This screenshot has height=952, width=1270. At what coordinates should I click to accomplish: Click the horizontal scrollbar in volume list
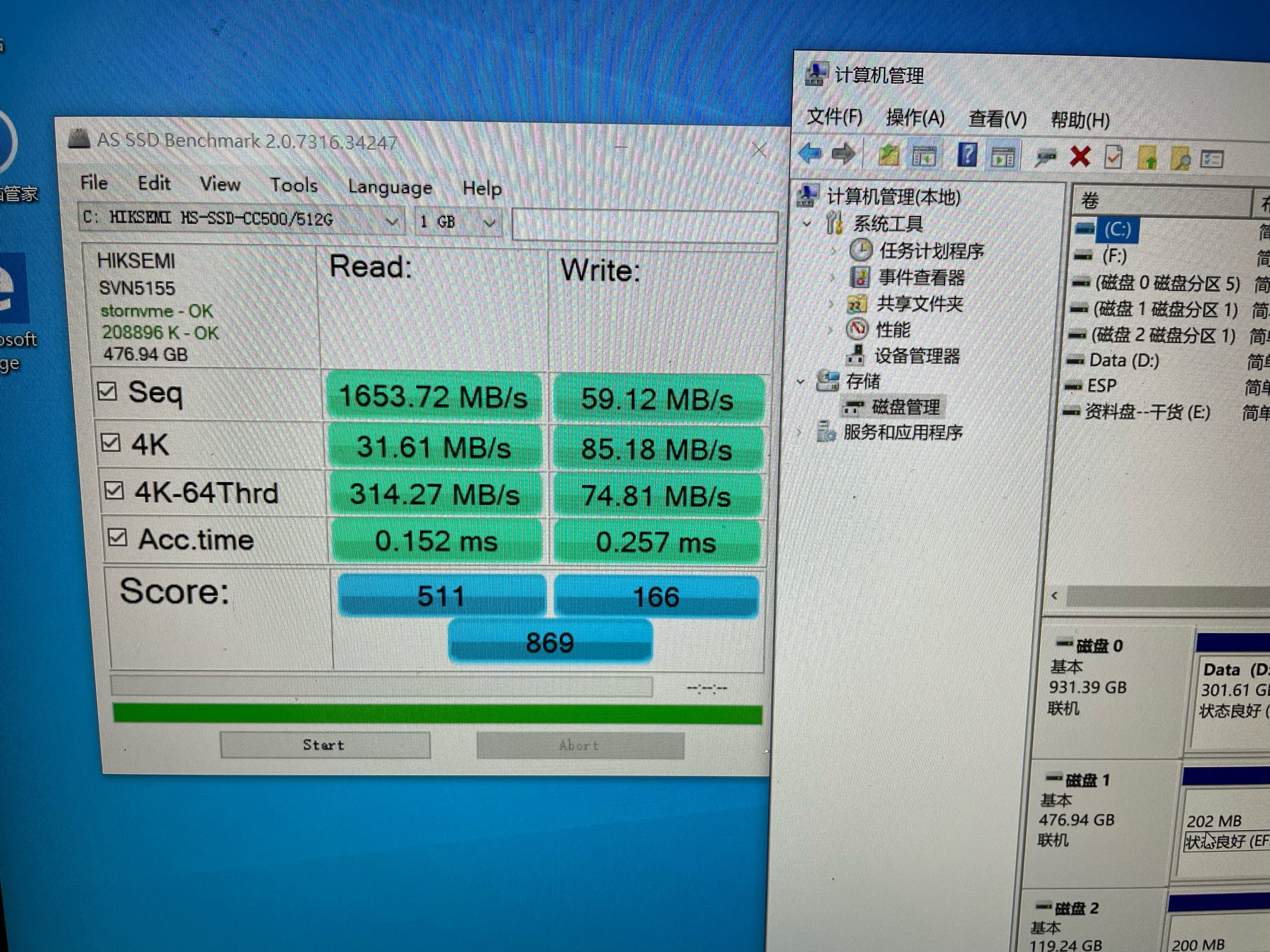[x=1165, y=595]
